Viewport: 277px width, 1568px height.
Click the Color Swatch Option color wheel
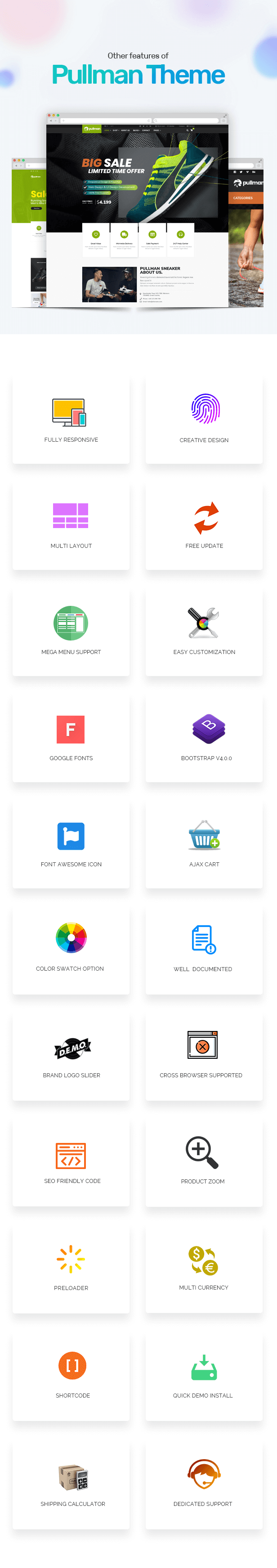pyautogui.click(x=71, y=937)
